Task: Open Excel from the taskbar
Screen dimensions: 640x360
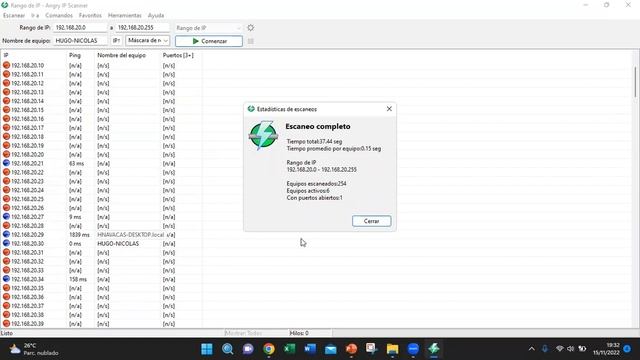Action: [x=289, y=349]
